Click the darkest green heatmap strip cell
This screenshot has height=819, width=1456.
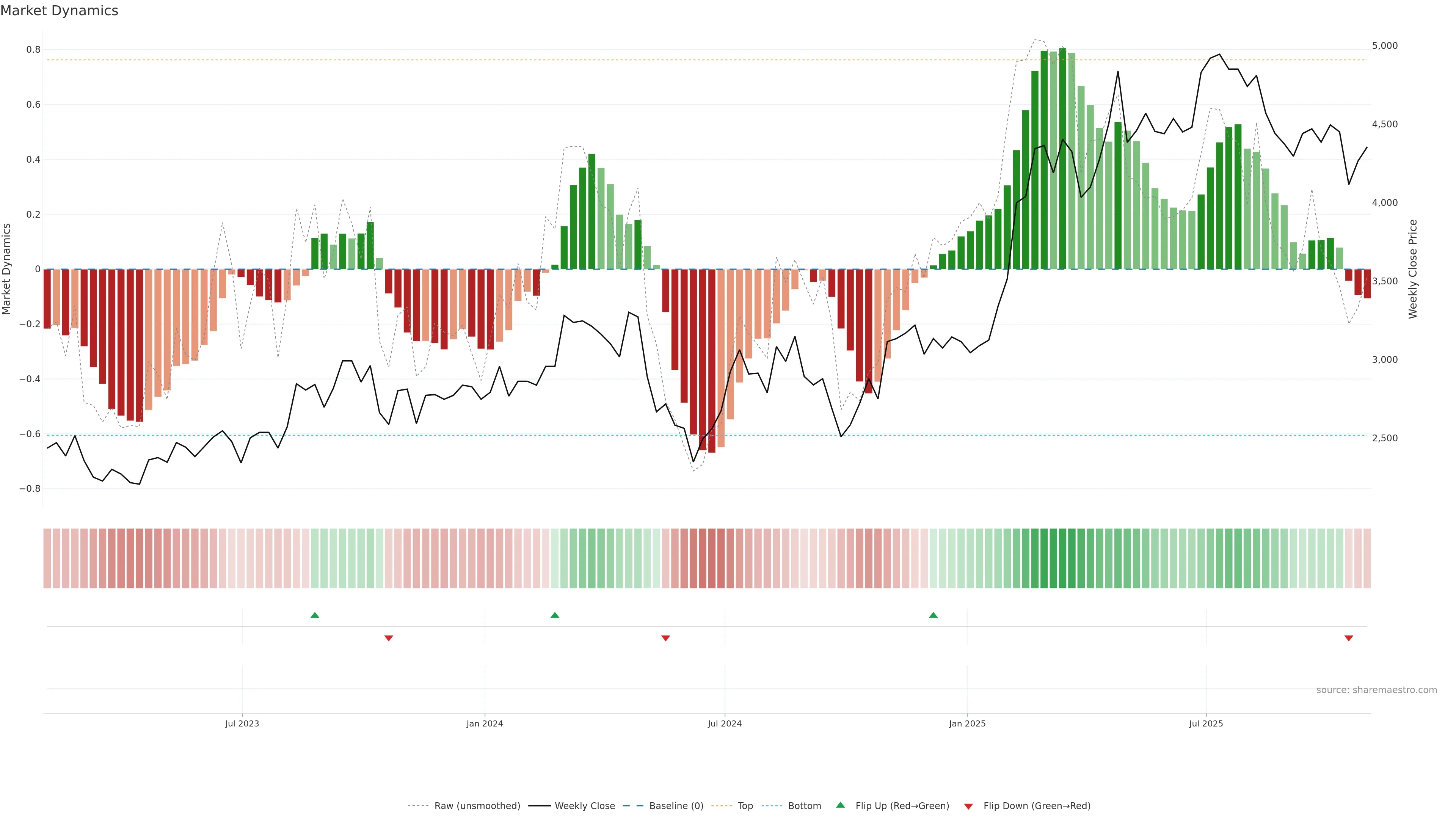[x=1062, y=559]
